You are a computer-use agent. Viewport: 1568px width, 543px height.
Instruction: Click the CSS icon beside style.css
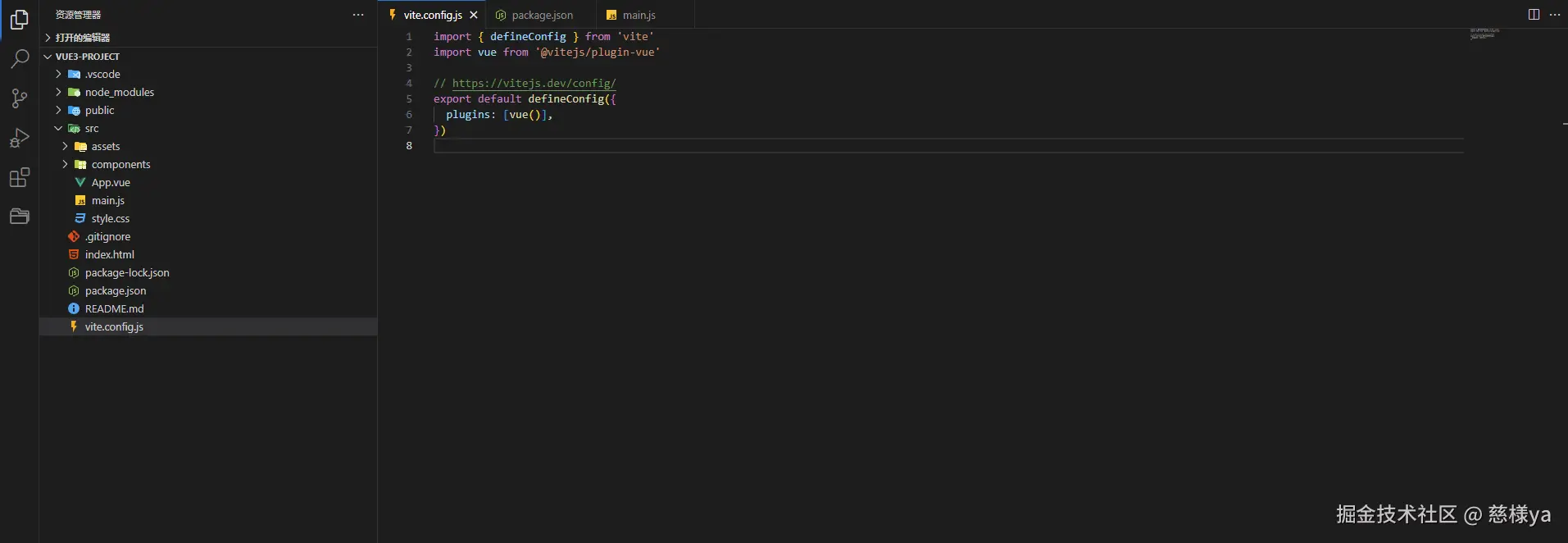(x=80, y=218)
